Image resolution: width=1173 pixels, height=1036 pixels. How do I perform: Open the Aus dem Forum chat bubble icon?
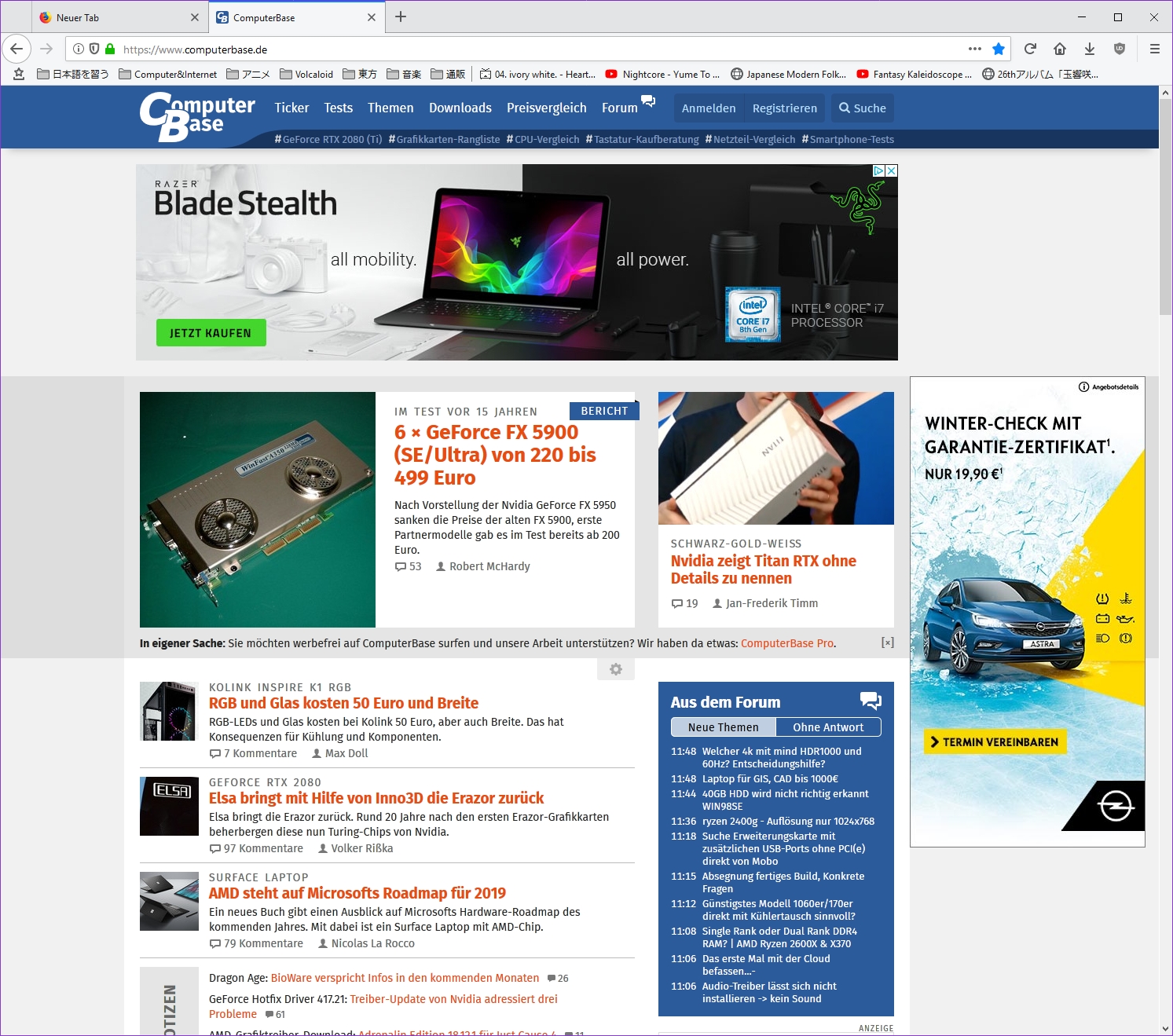pyautogui.click(x=871, y=701)
